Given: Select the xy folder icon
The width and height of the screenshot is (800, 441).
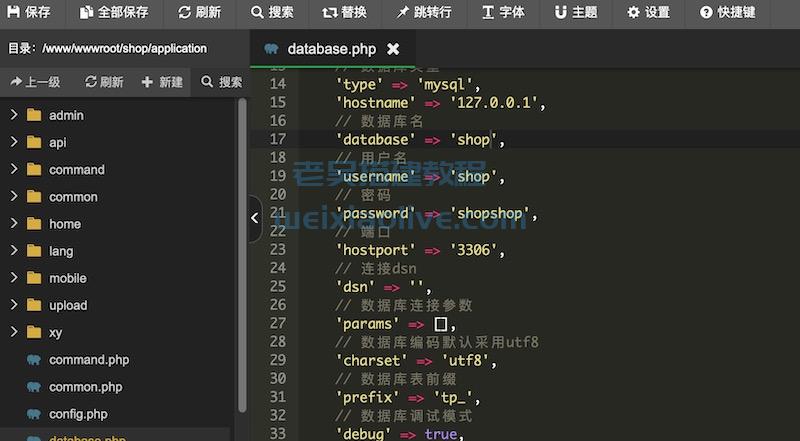Looking at the screenshot, I should coord(34,332).
